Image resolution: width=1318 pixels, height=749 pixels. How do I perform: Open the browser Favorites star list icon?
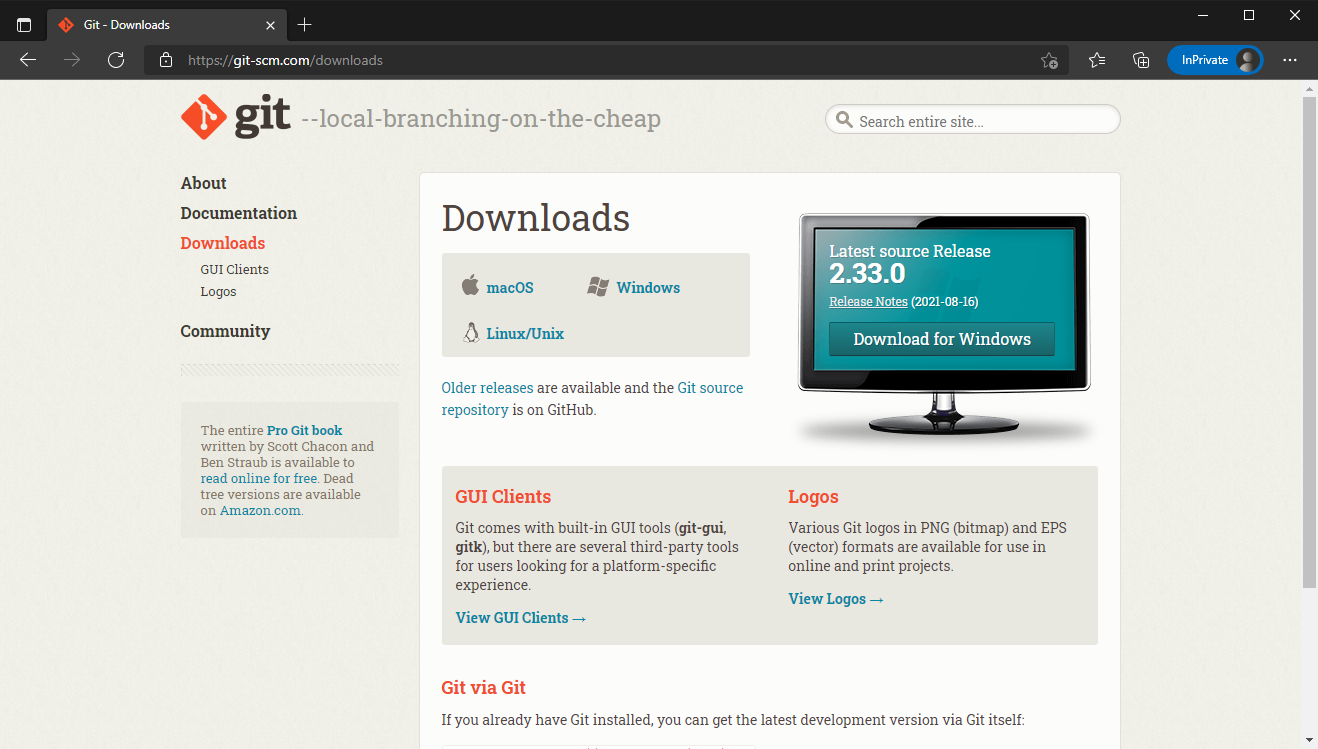1097,60
